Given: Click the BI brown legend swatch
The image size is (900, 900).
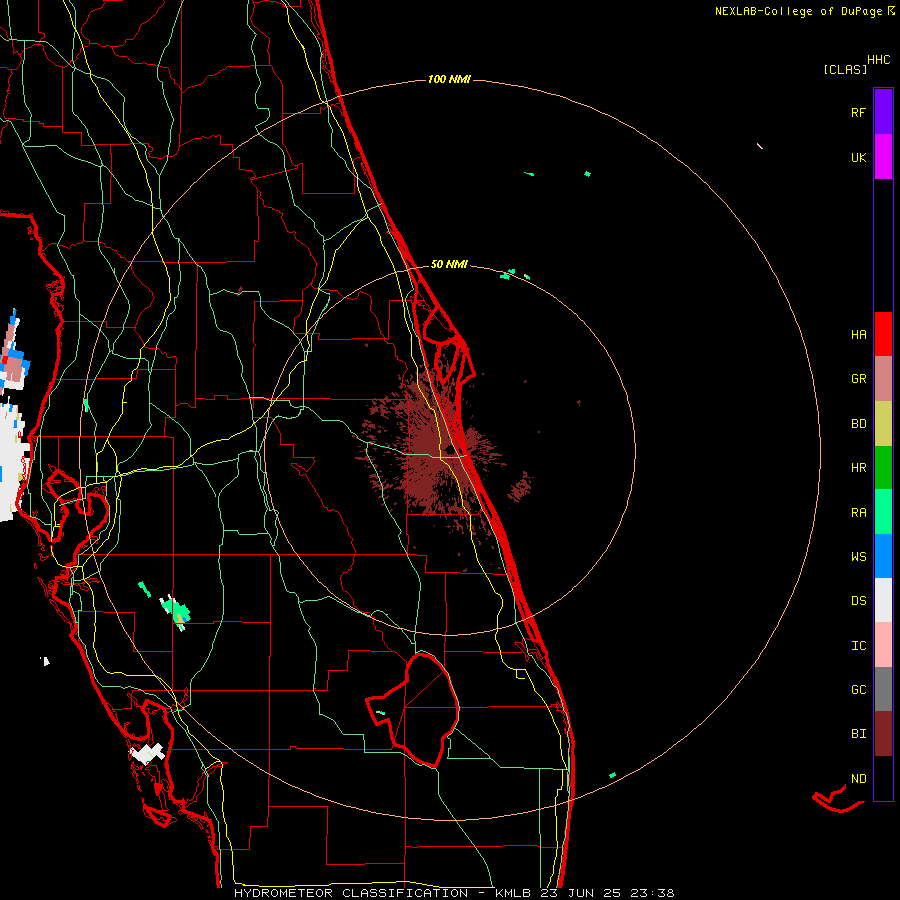Looking at the screenshot, I should [883, 734].
